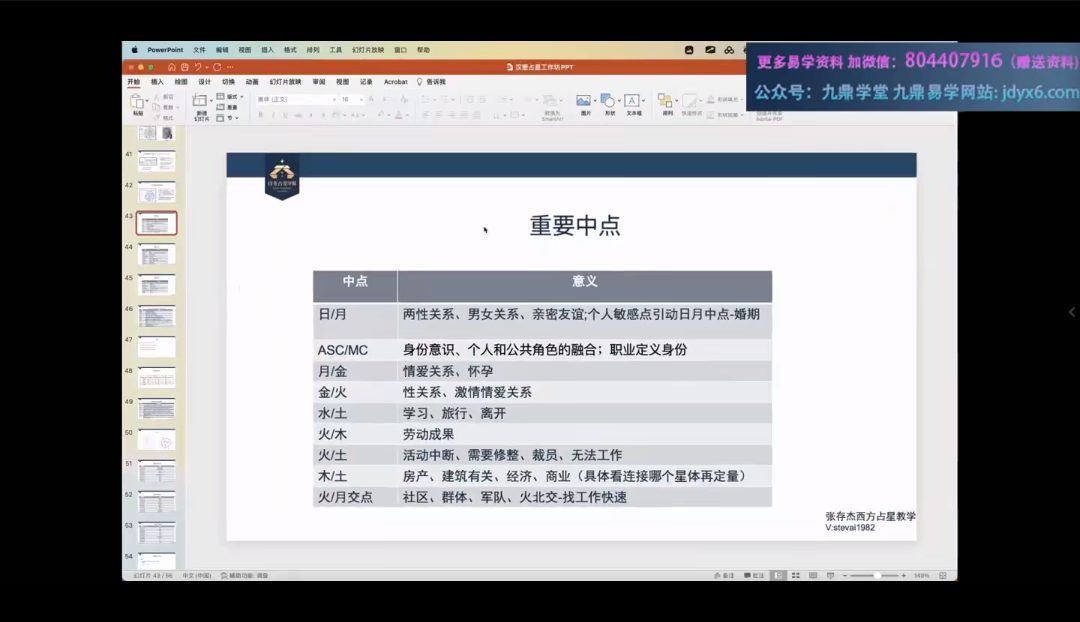This screenshot has width=1080, height=622.
Task: Click the Tell Me (告诉我) search button
Action: (432, 82)
